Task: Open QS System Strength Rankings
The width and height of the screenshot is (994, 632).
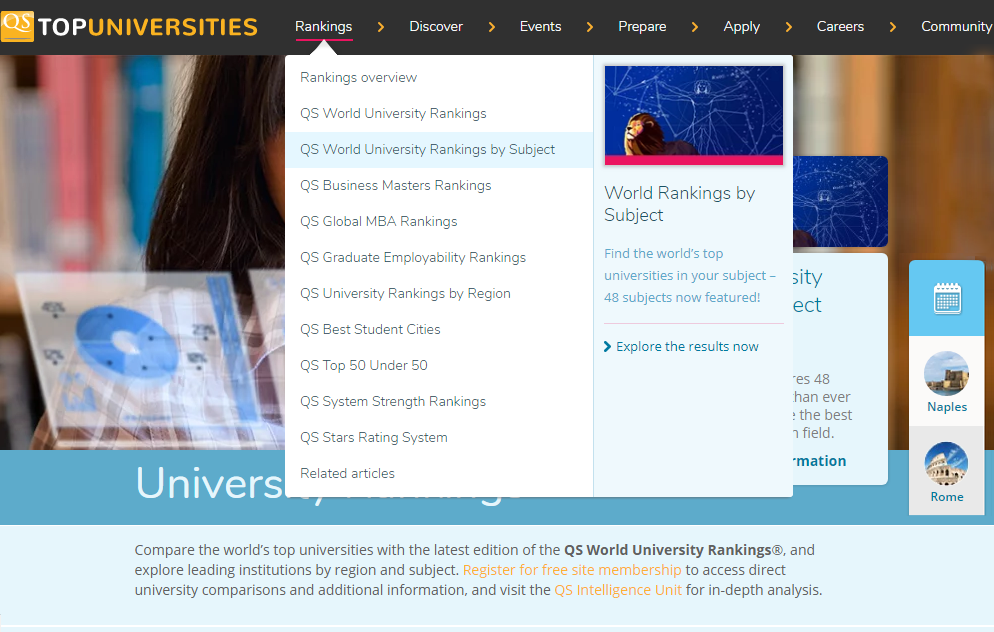Action: 439,401
